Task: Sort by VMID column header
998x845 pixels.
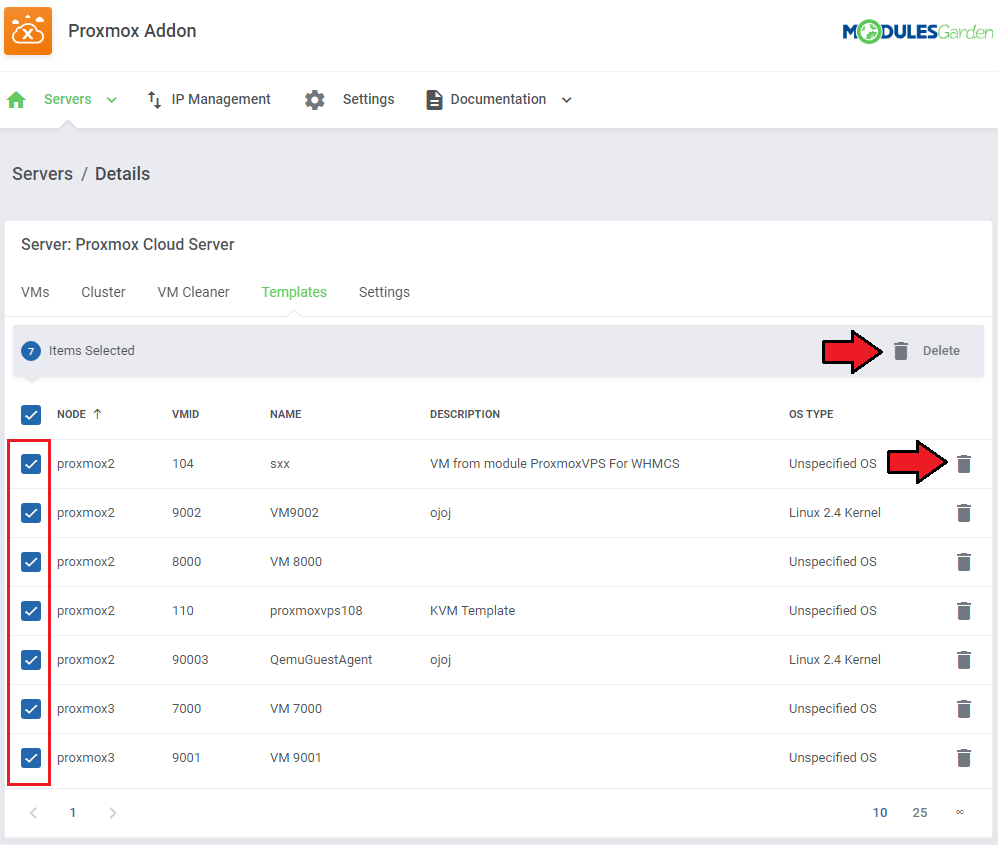Action: pyautogui.click(x=185, y=414)
